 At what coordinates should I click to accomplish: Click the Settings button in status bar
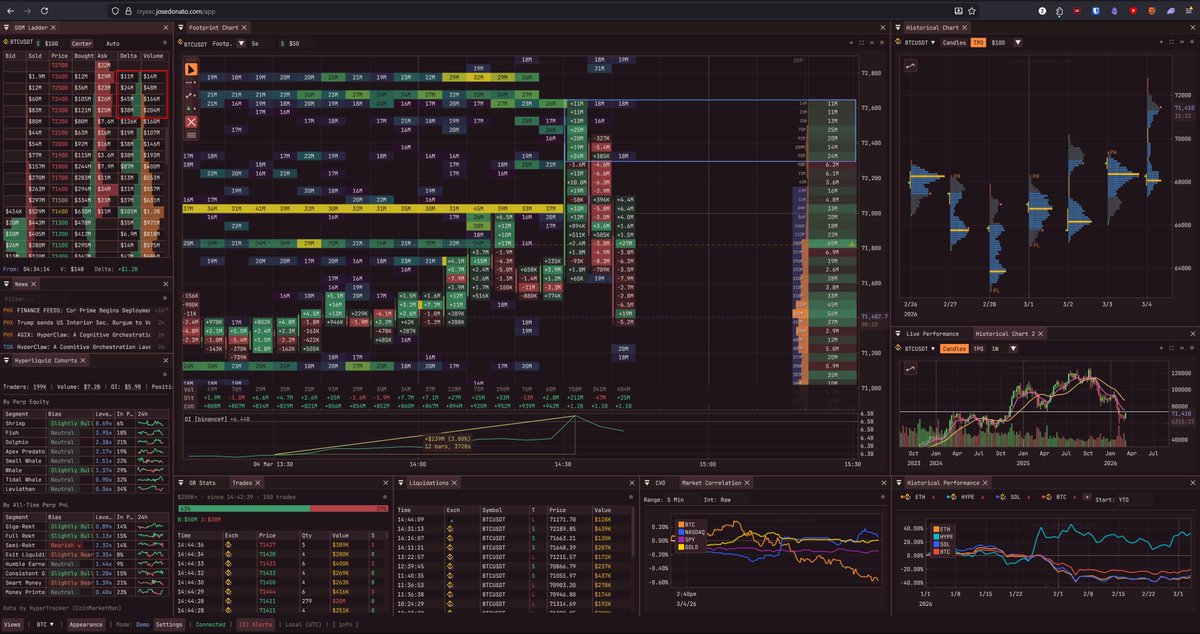(169, 624)
